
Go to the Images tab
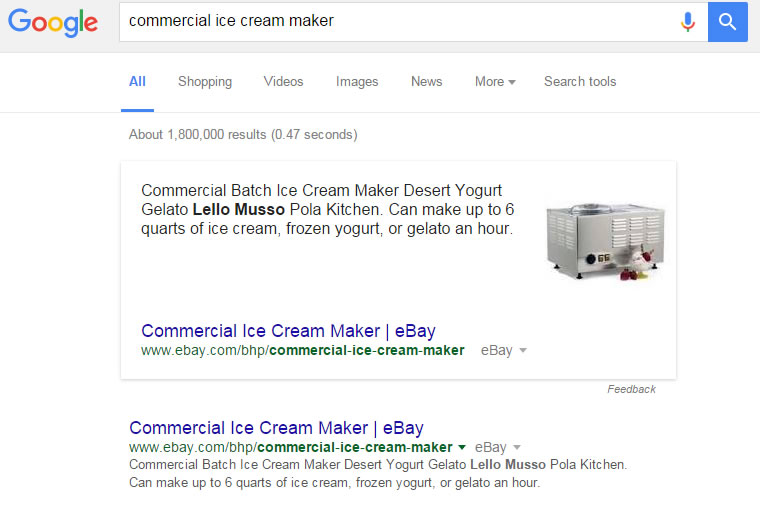tap(357, 82)
